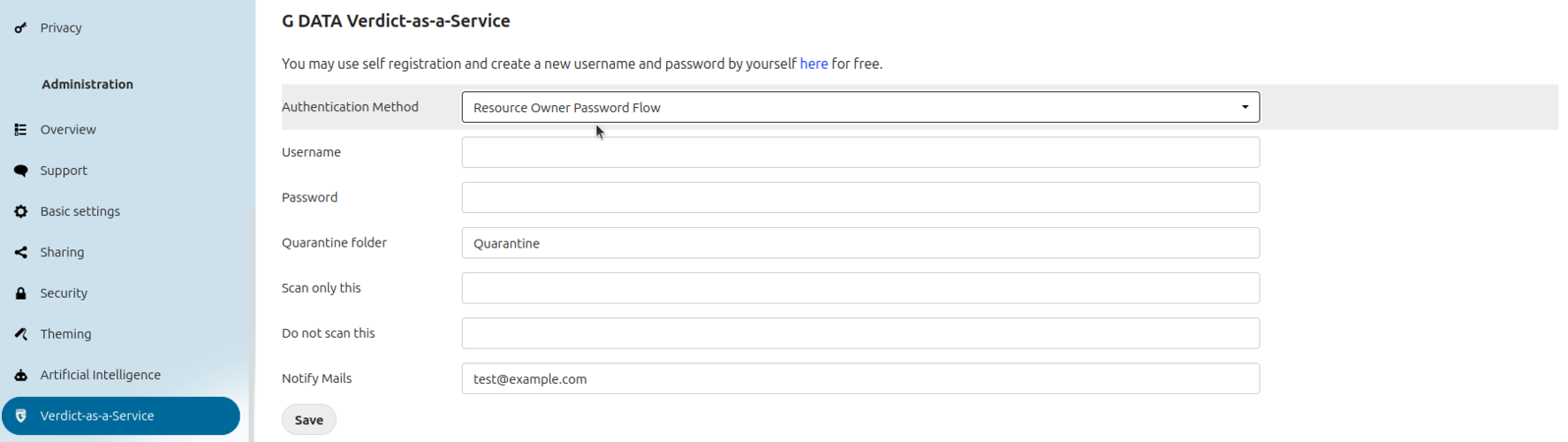
Task: Click the Overview list icon
Action: coord(20,130)
